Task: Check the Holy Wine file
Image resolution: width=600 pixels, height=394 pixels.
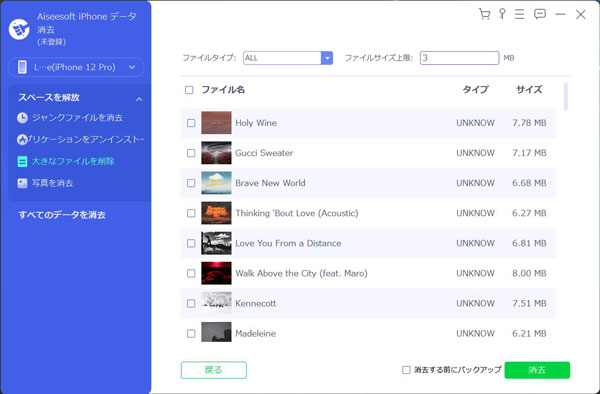Action: [191, 123]
